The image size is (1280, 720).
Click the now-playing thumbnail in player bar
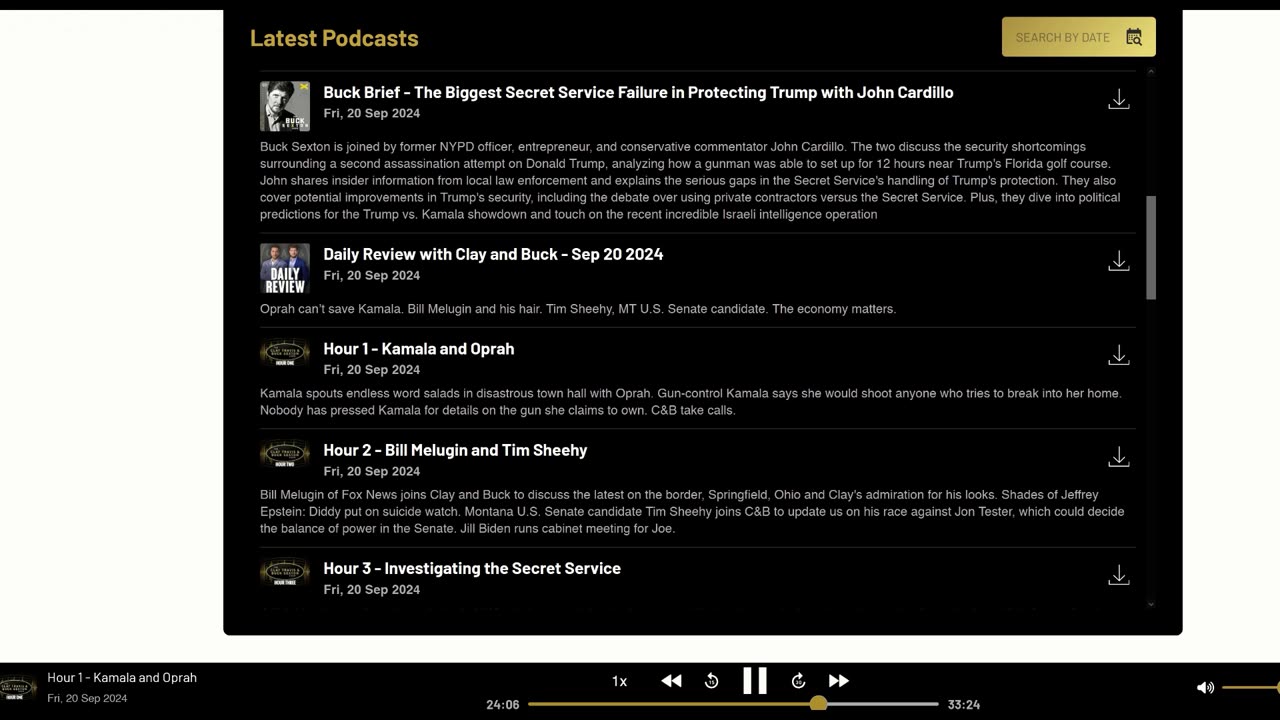pyautogui.click(x=18, y=688)
